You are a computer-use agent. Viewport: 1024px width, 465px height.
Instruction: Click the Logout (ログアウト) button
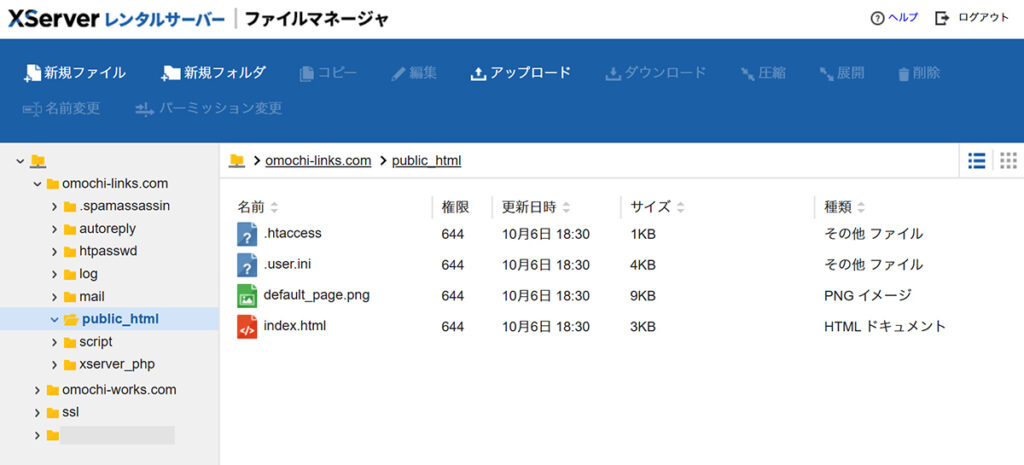pos(971,18)
